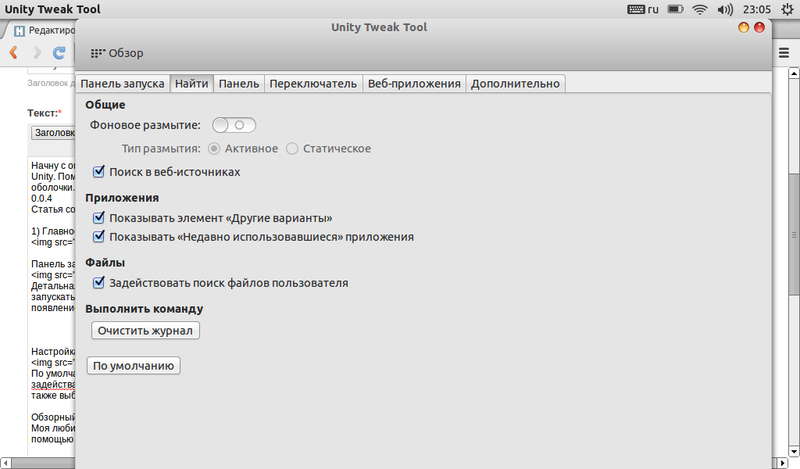
Task: Click the browser forward arrow
Action: click(38, 52)
